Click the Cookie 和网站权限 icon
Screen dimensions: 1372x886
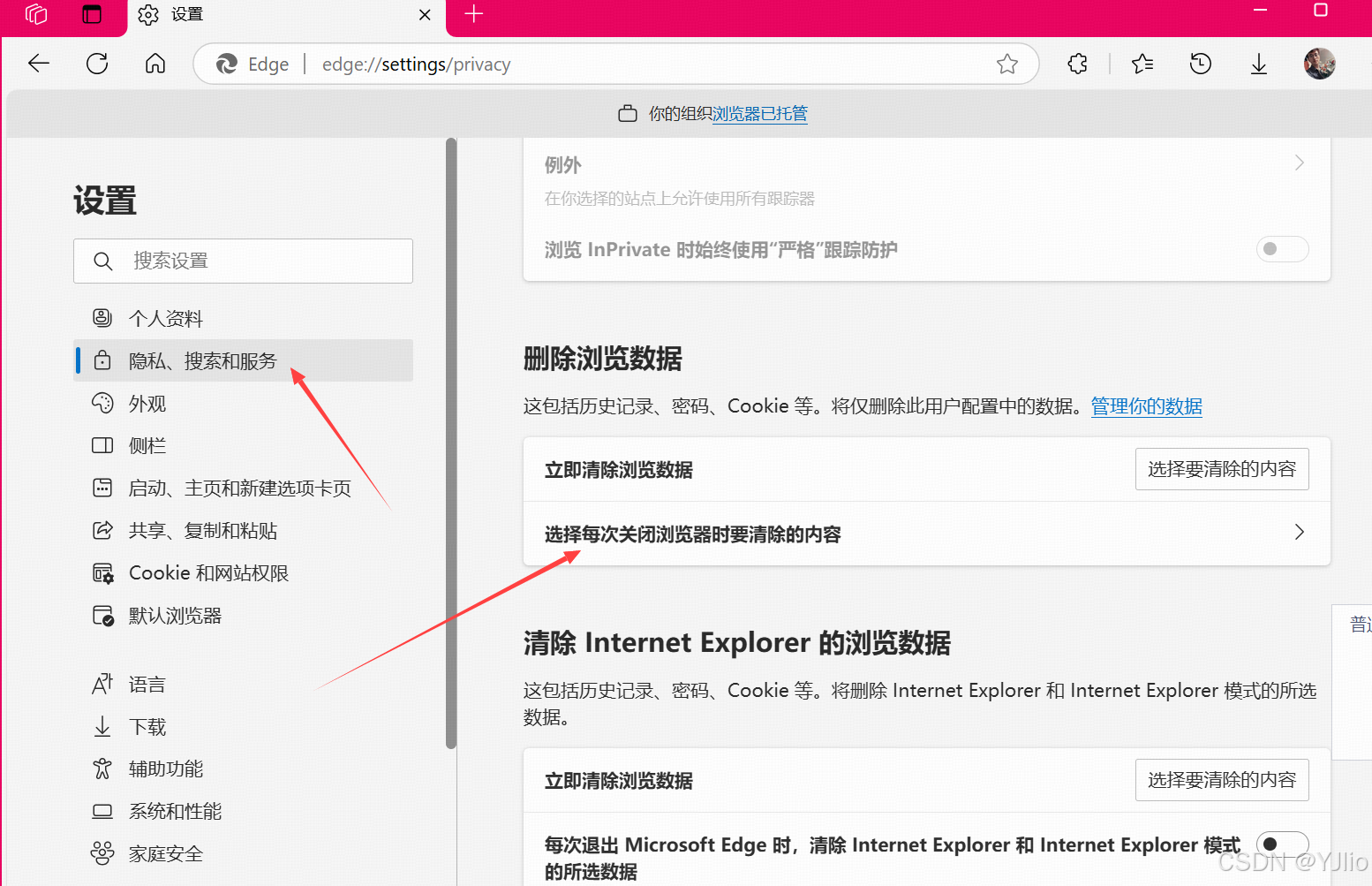[x=102, y=573]
